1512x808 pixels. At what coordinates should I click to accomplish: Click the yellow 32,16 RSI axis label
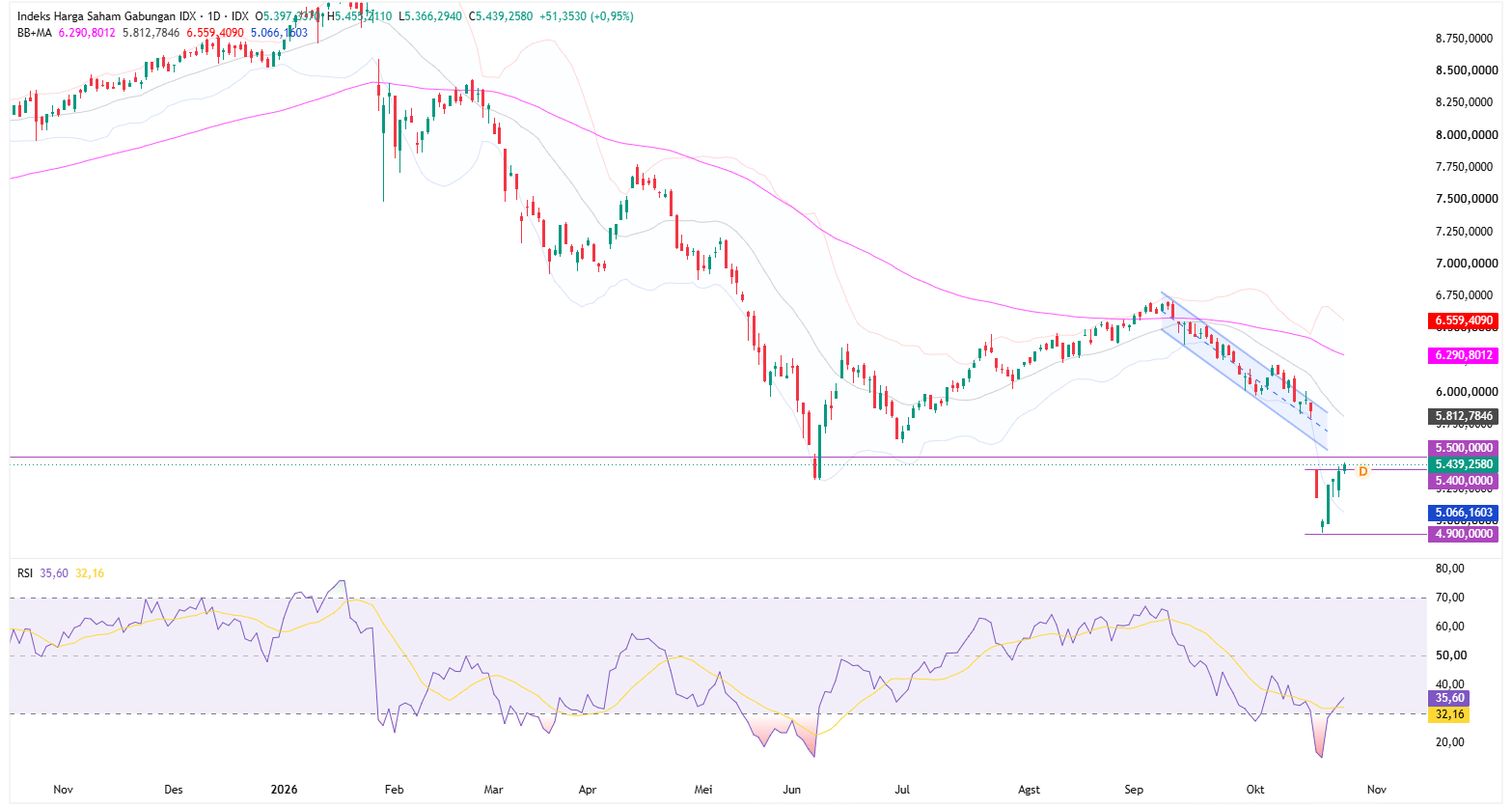click(x=1450, y=714)
